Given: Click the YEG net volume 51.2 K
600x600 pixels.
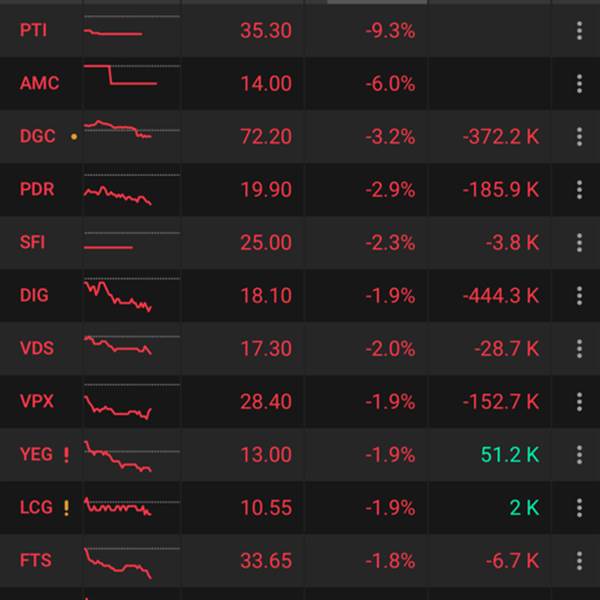Looking at the screenshot, I should 509,455.
